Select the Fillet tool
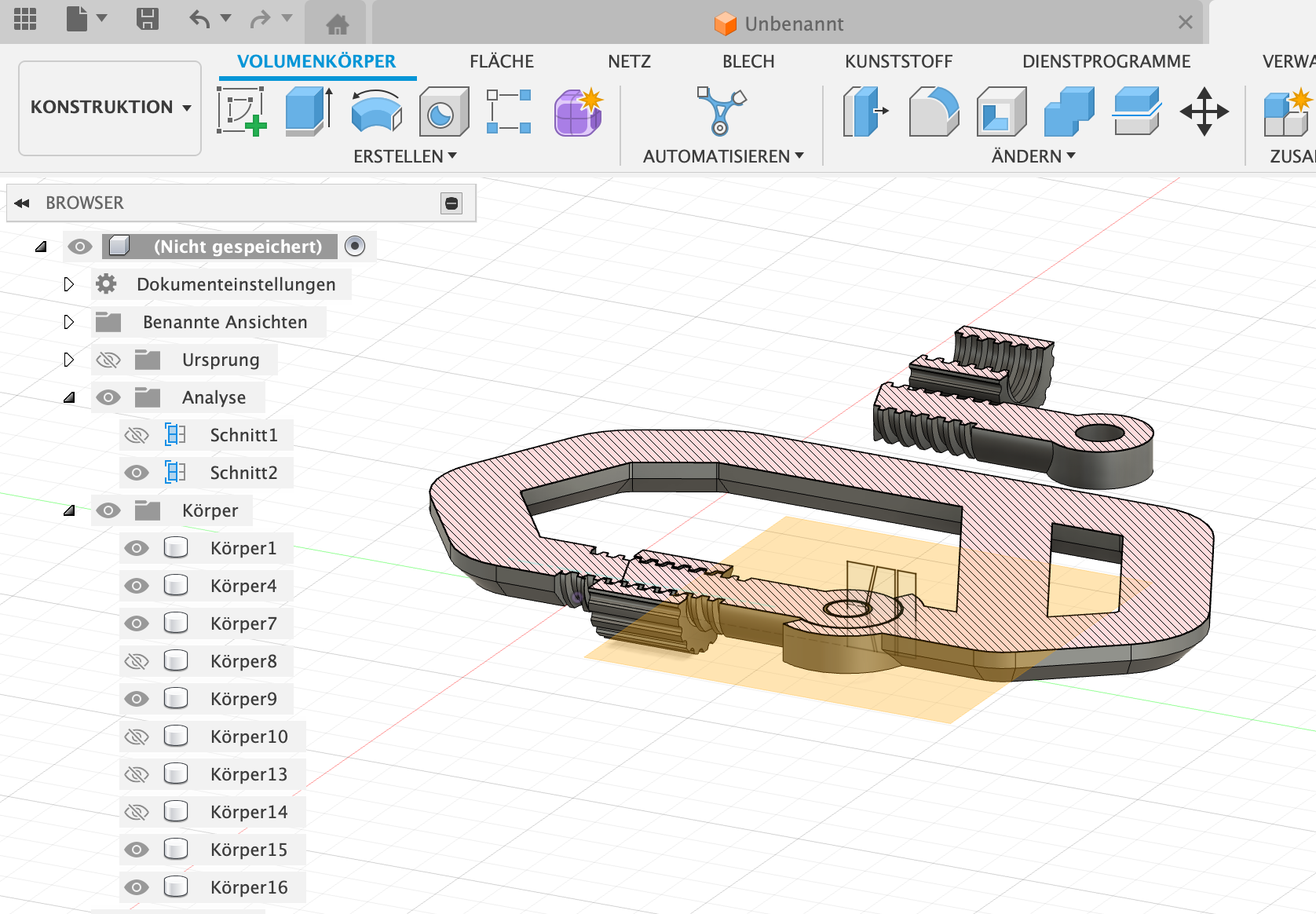The image size is (1316, 914). point(934,112)
